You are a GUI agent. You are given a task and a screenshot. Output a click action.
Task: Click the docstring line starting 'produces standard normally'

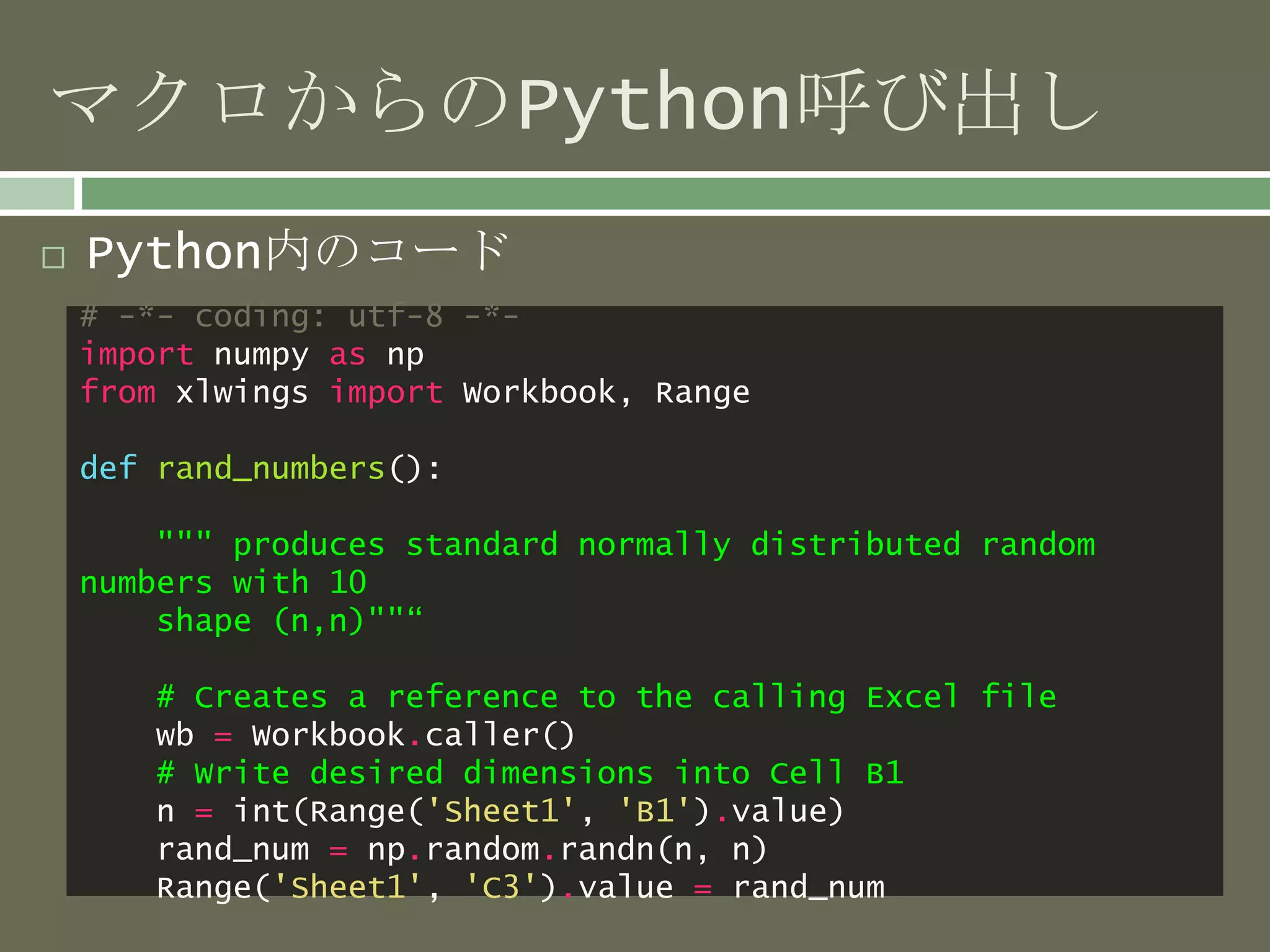click(626, 545)
